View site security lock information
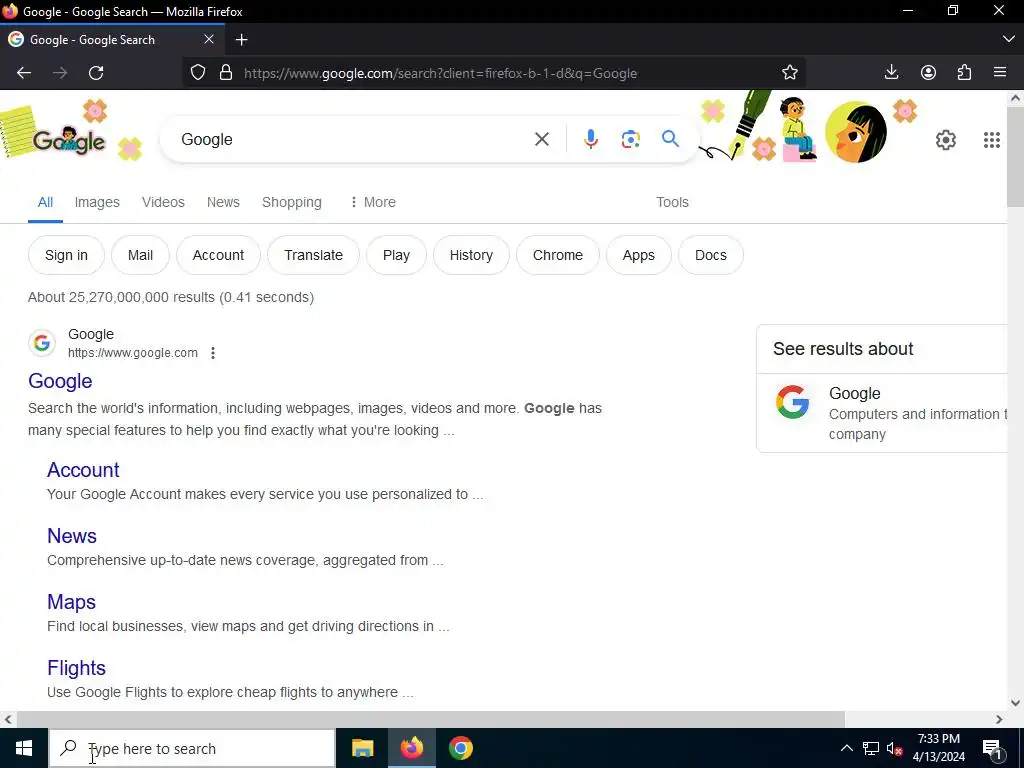 (226, 72)
